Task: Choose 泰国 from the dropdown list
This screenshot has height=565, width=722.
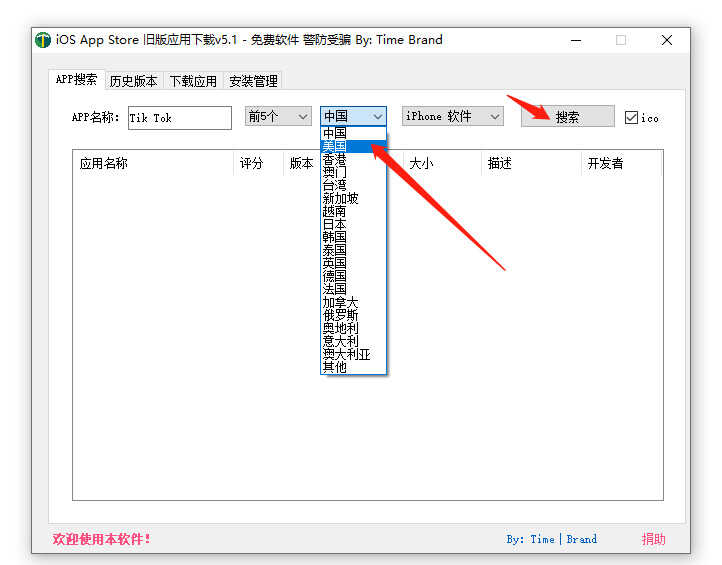Action: point(353,250)
